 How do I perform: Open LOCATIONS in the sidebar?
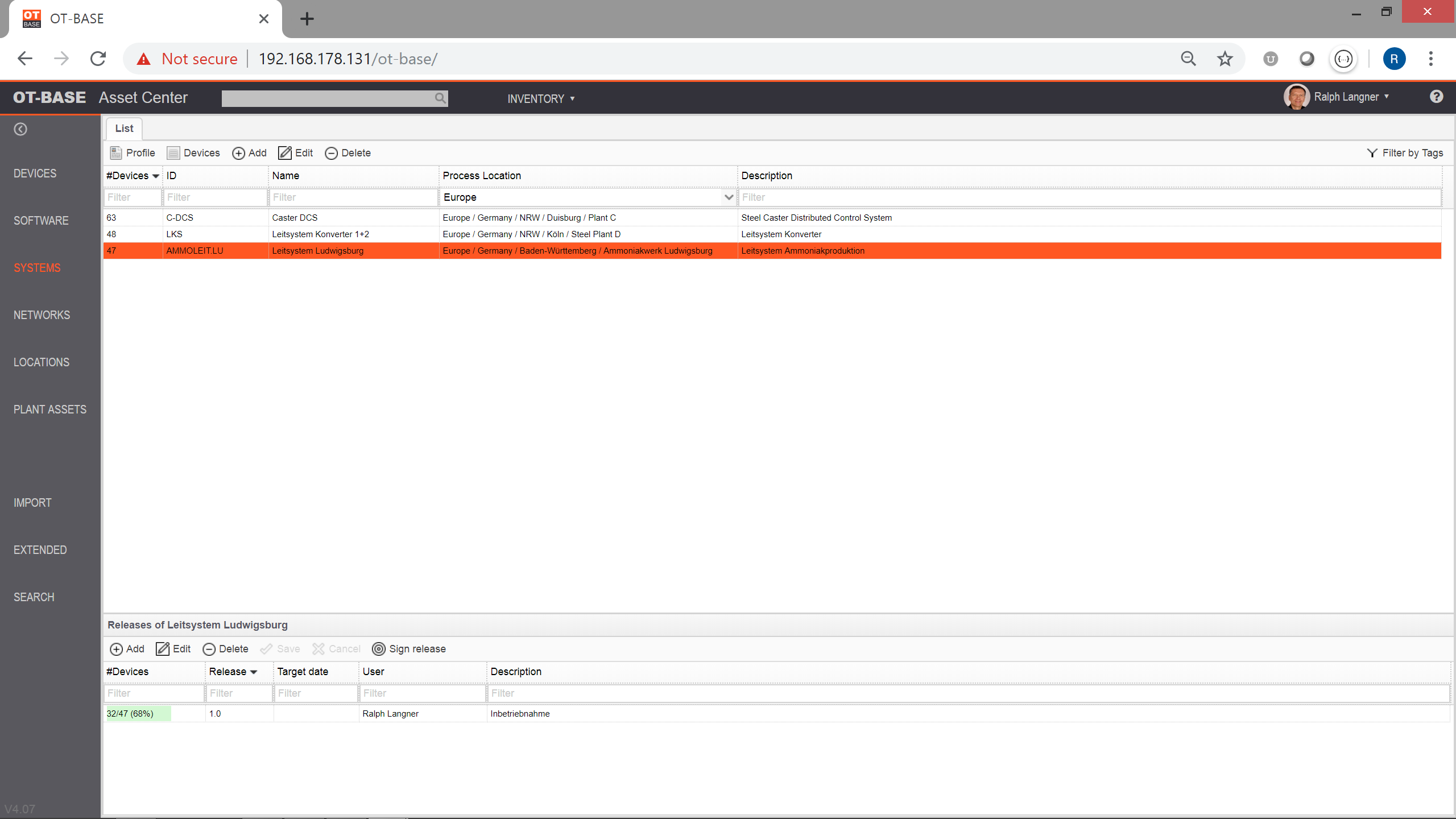point(42,362)
